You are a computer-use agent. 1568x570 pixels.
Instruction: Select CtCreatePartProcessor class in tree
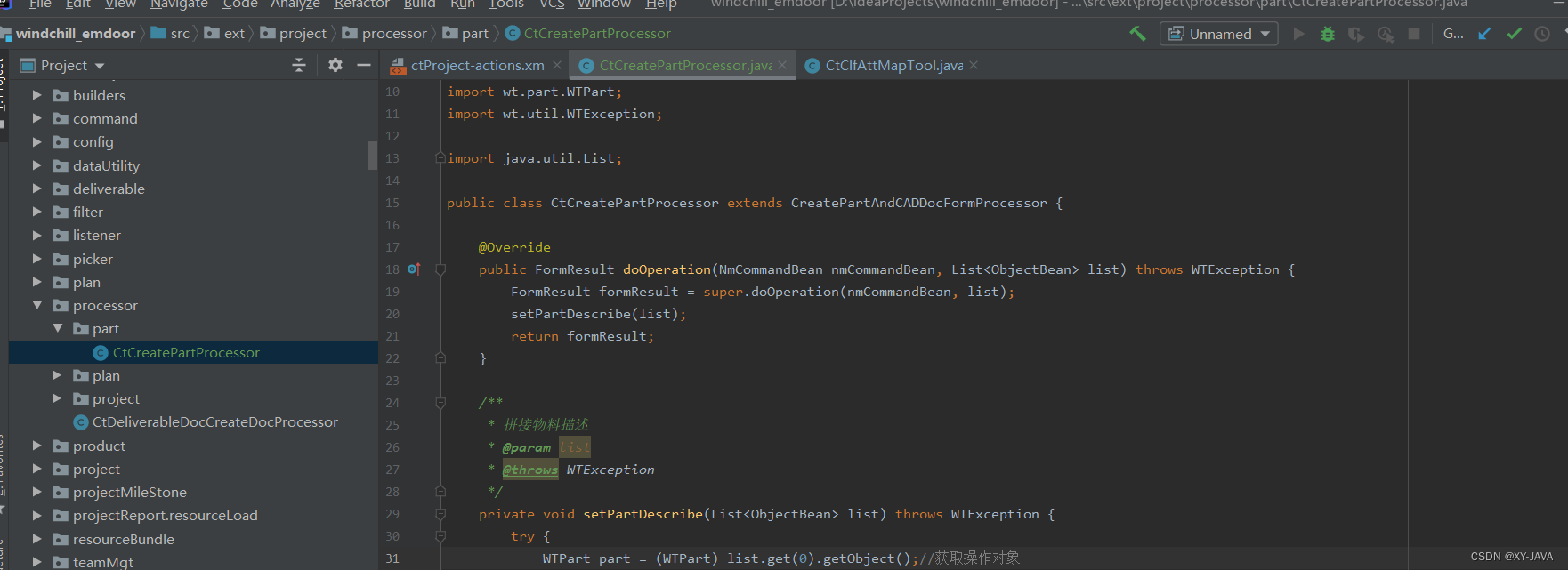(186, 352)
